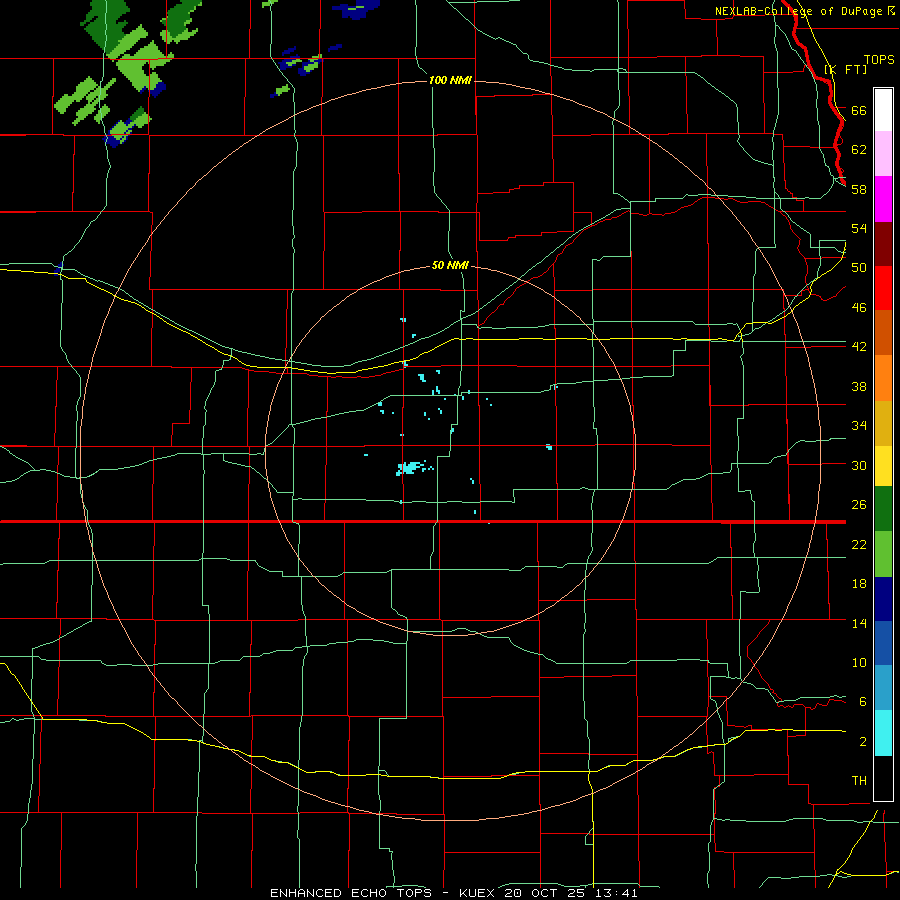Click the legend value 26
The image size is (900, 900).
[859, 505]
